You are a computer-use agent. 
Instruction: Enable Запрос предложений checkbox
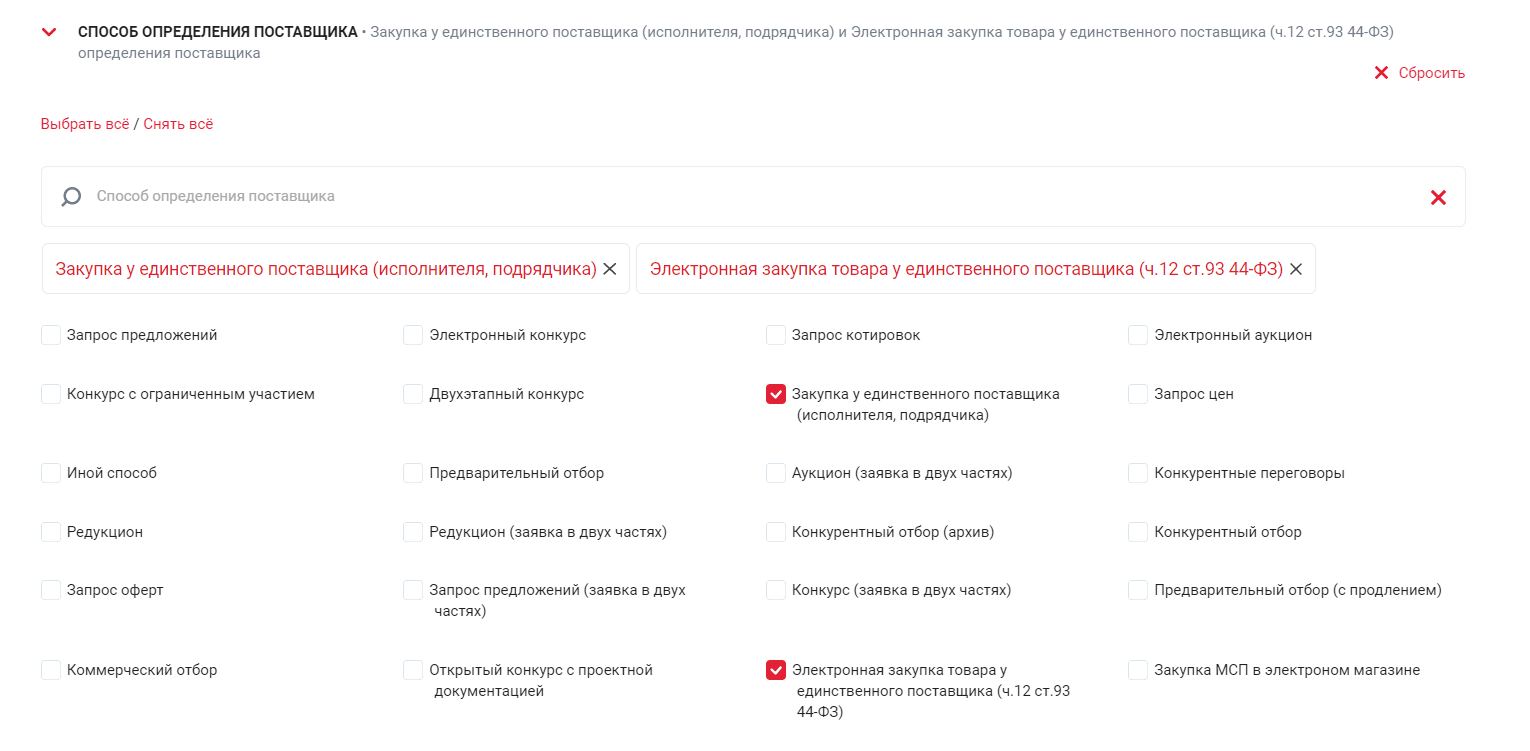51,335
